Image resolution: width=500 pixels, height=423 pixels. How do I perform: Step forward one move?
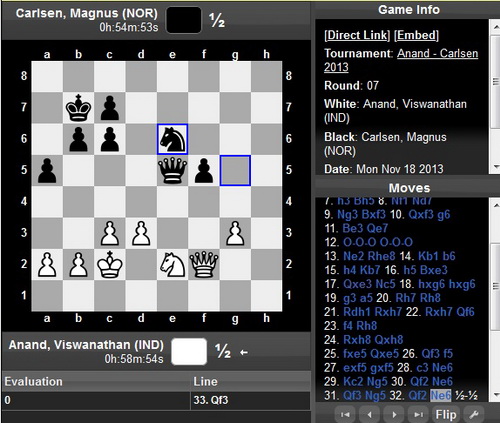394,414
